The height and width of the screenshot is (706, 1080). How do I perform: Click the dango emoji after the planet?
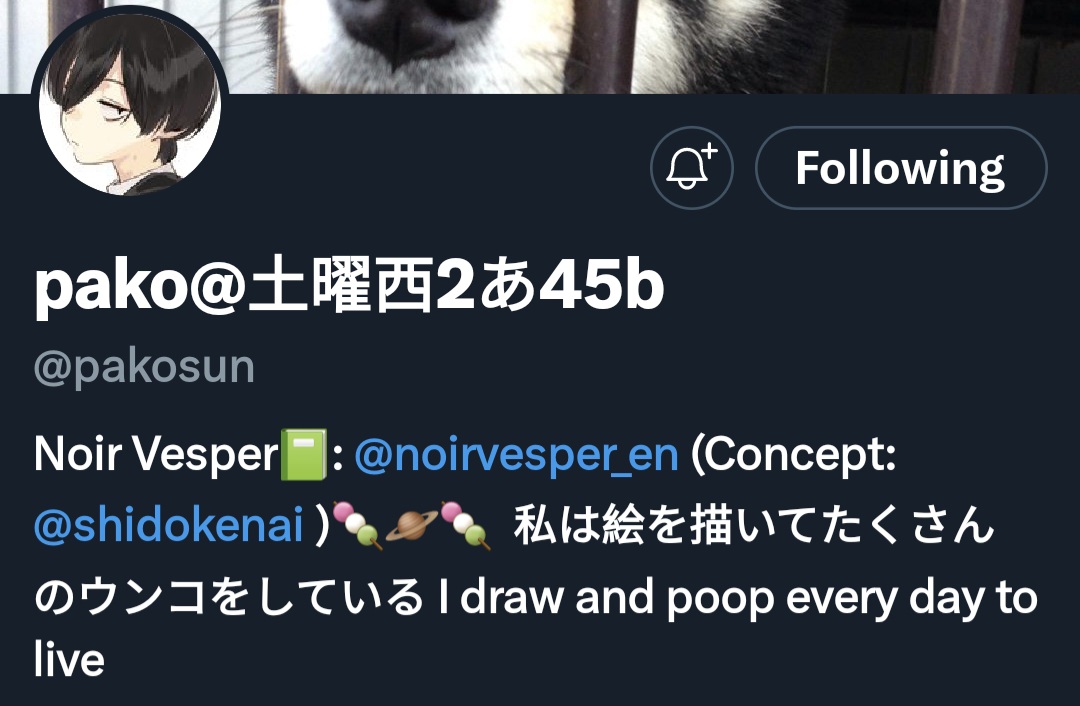tap(466, 526)
